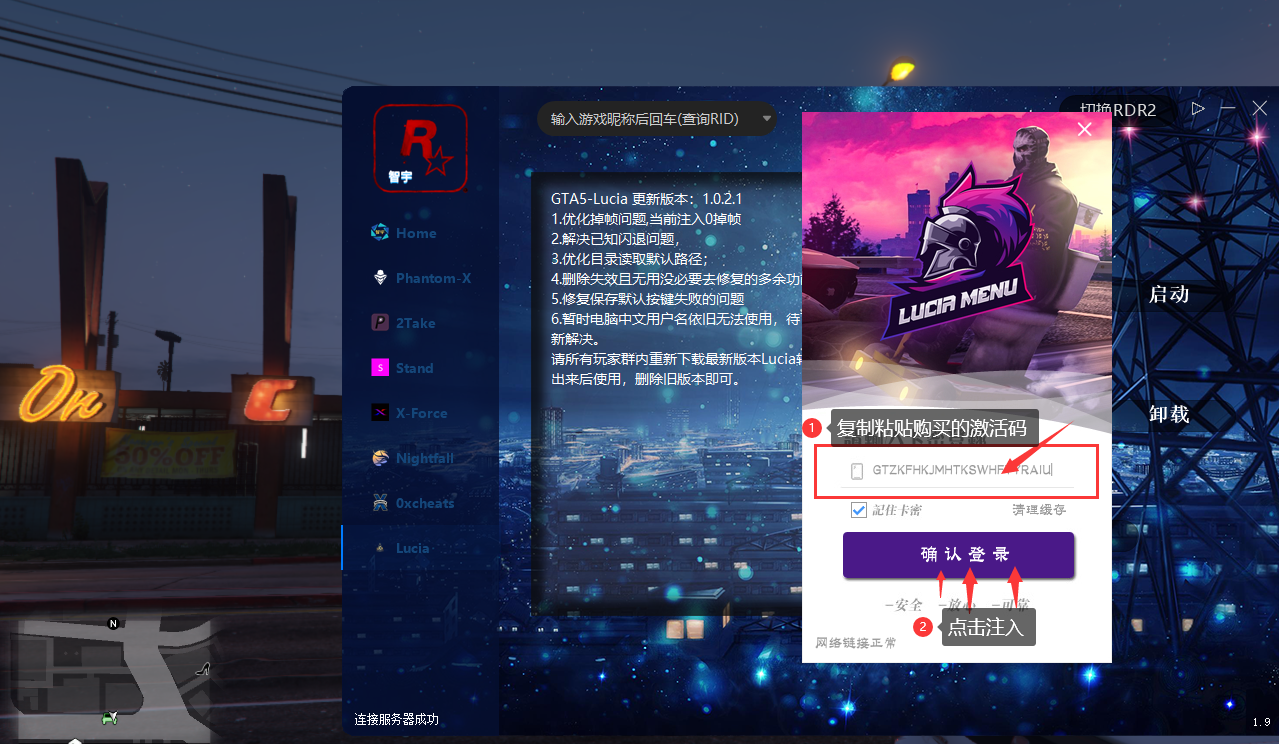Image resolution: width=1279 pixels, height=744 pixels.
Task: Click the version number 1.9
Action: [1261, 722]
